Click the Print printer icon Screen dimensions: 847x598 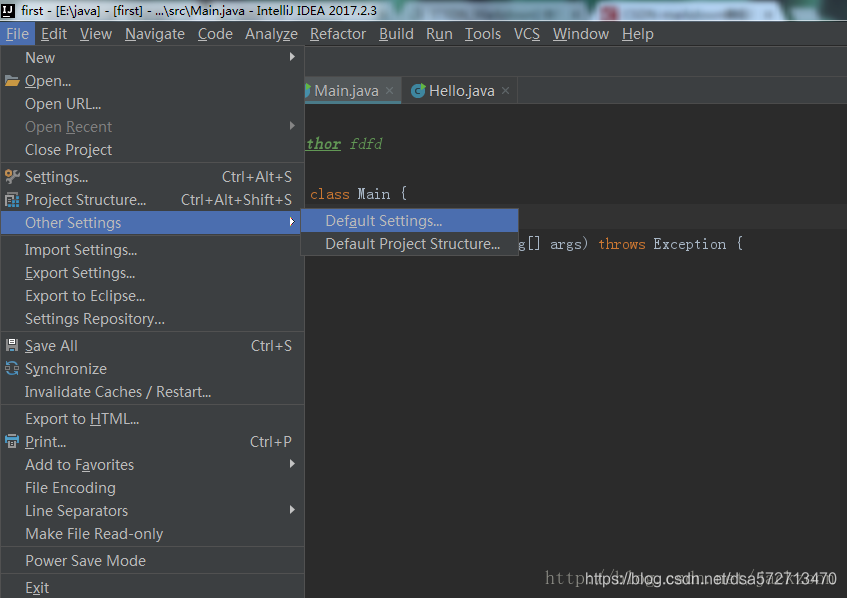[x=12, y=441]
